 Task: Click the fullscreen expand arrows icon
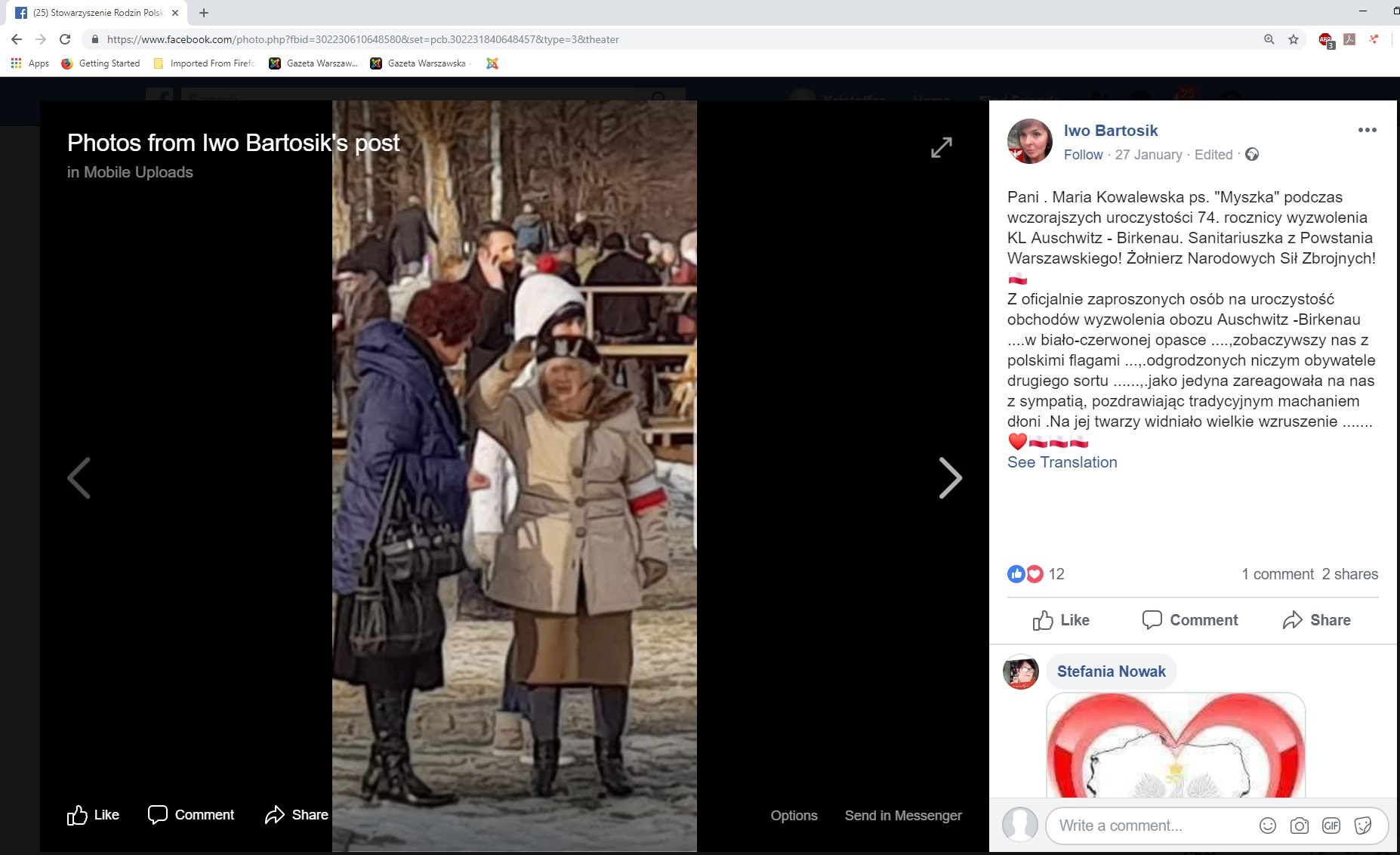pyautogui.click(x=941, y=147)
